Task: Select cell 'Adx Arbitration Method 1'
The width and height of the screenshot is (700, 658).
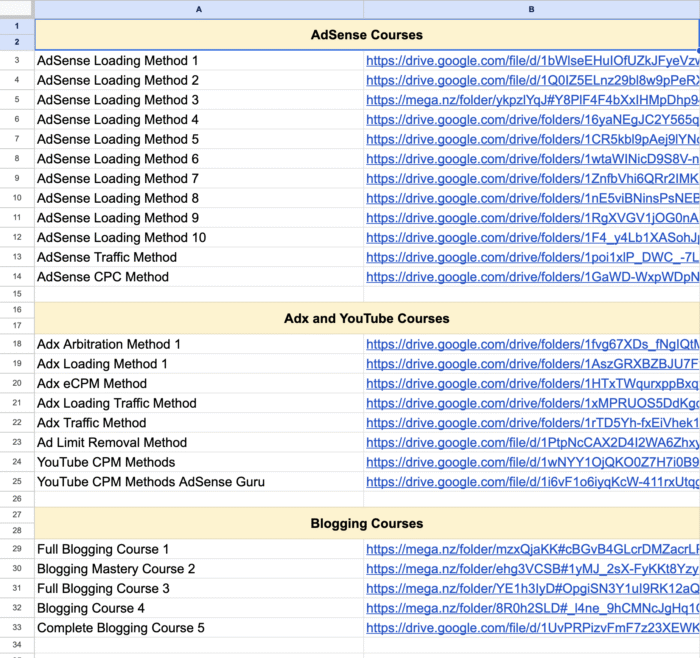Action: (199, 344)
